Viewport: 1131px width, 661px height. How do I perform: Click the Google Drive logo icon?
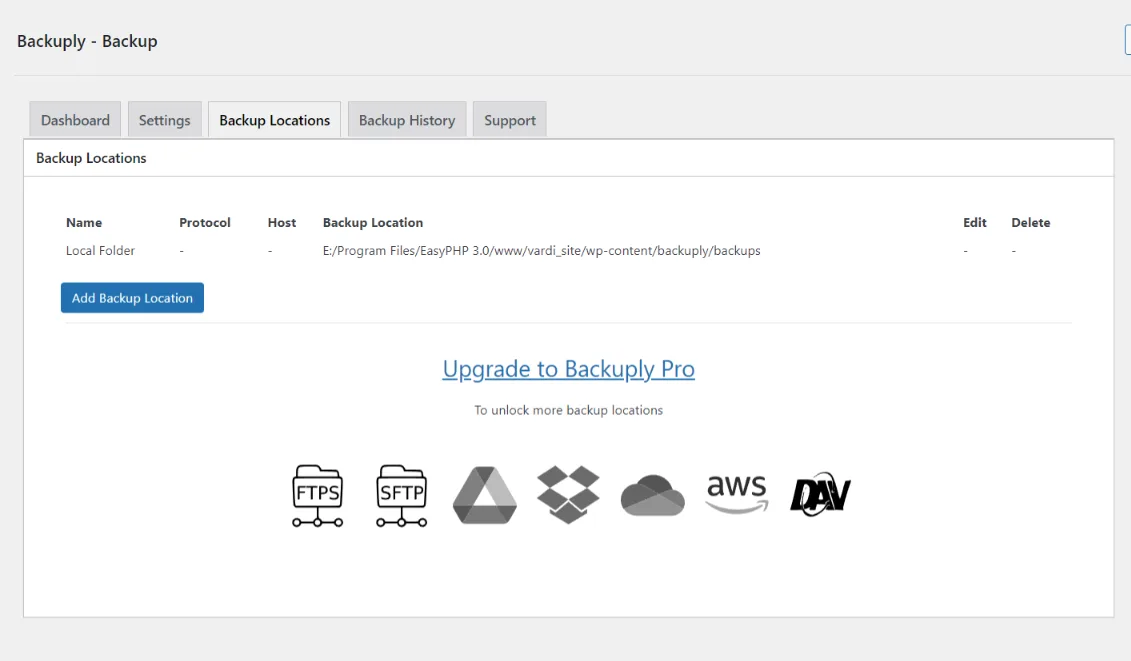tap(485, 495)
